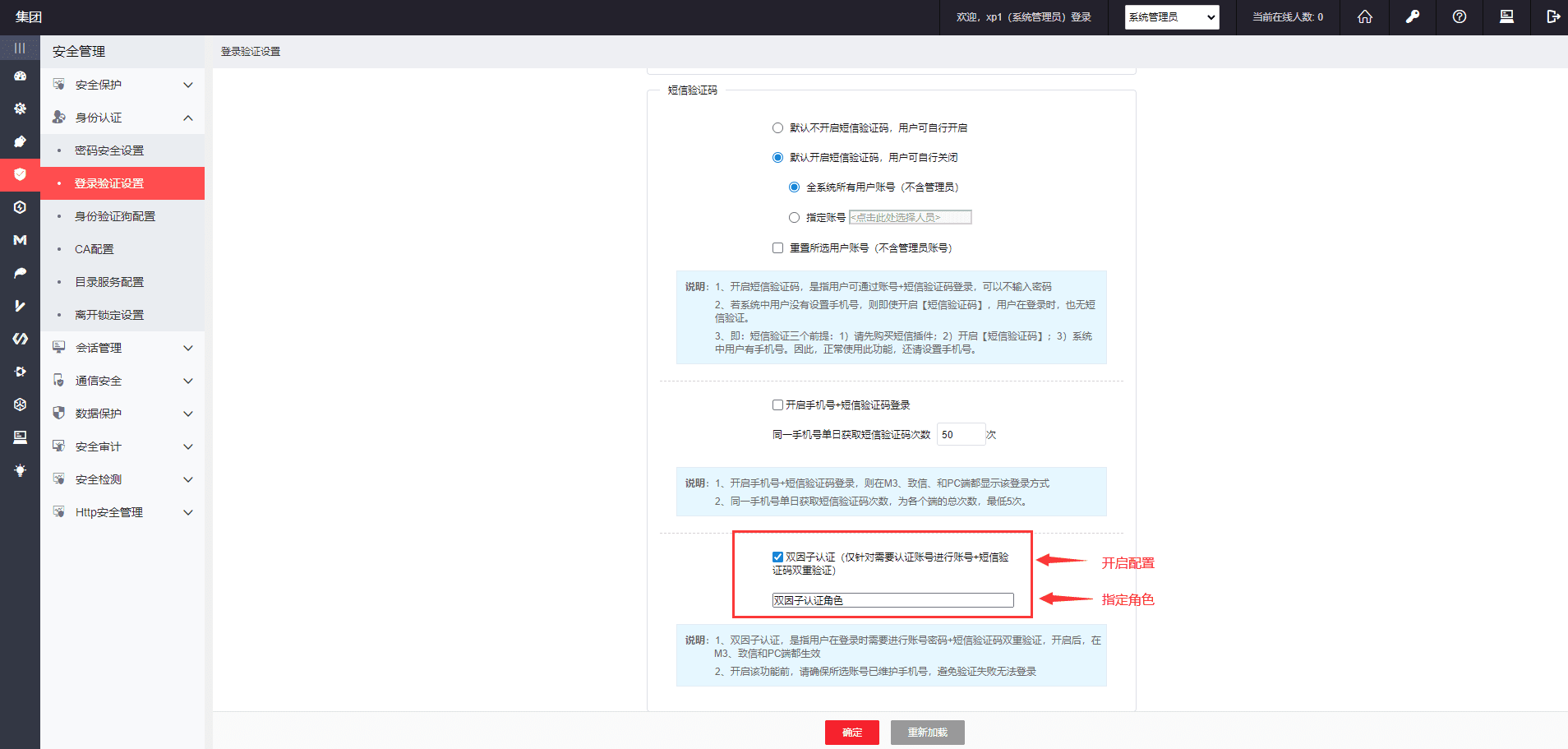Click 登录验证设置 breadcrumb title
The image size is (1568, 749).
click(x=251, y=51)
